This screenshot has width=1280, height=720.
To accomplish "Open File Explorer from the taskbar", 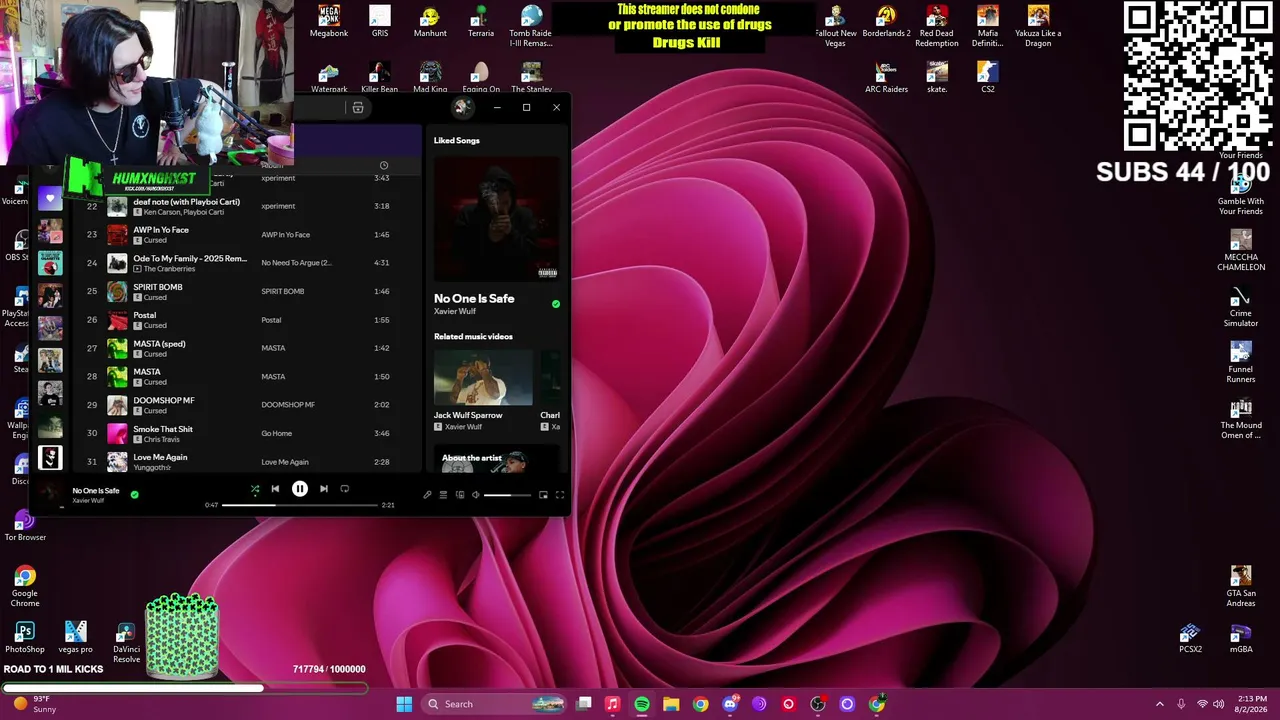I will pyautogui.click(x=671, y=704).
